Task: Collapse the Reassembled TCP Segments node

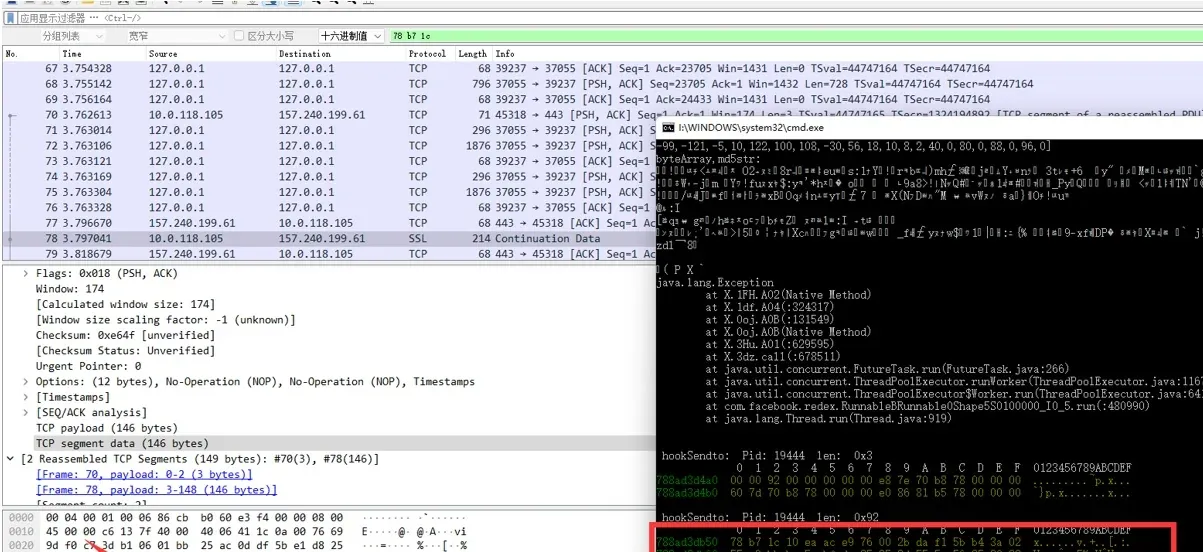Action: tap(12, 459)
